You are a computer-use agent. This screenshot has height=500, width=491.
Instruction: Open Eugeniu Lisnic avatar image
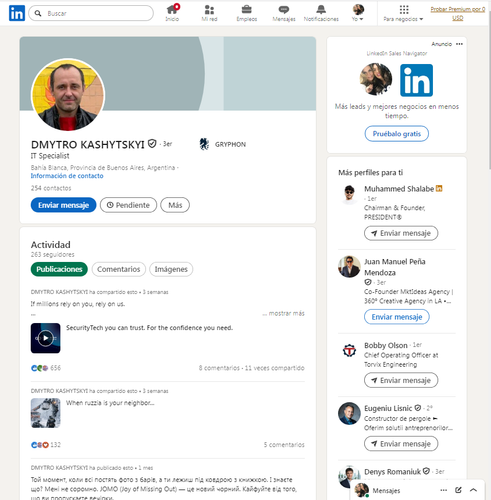[x=349, y=414]
